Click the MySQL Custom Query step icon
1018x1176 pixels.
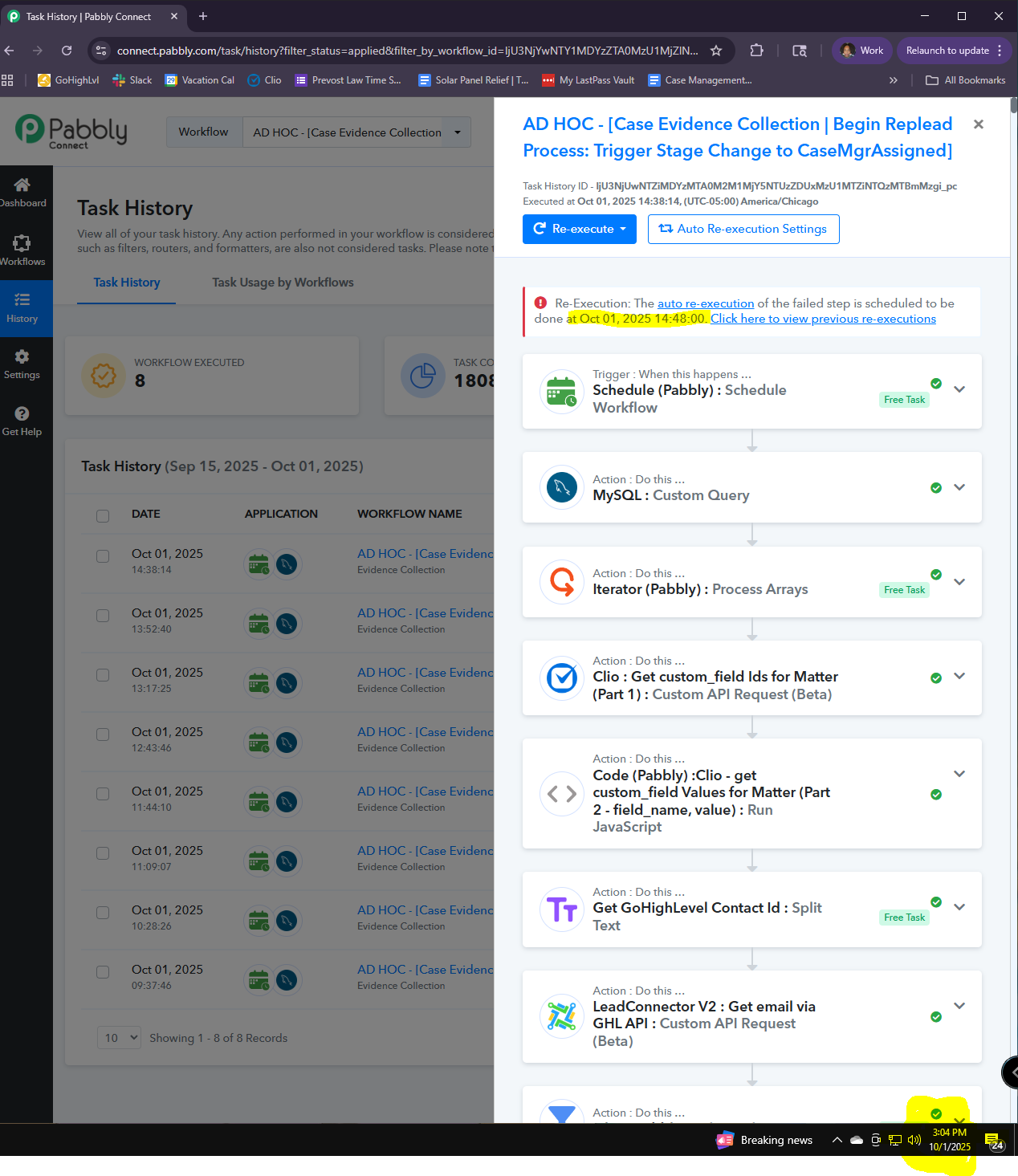562,487
